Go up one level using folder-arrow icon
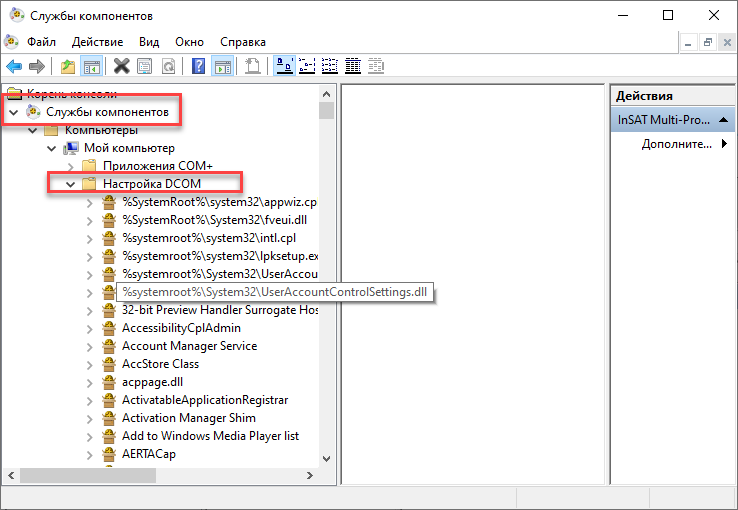 pos(68,66)
